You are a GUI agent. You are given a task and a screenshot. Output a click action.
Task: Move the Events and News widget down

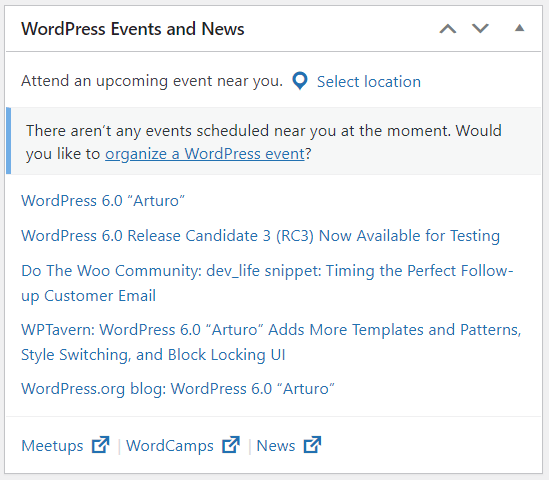(480, 28)
